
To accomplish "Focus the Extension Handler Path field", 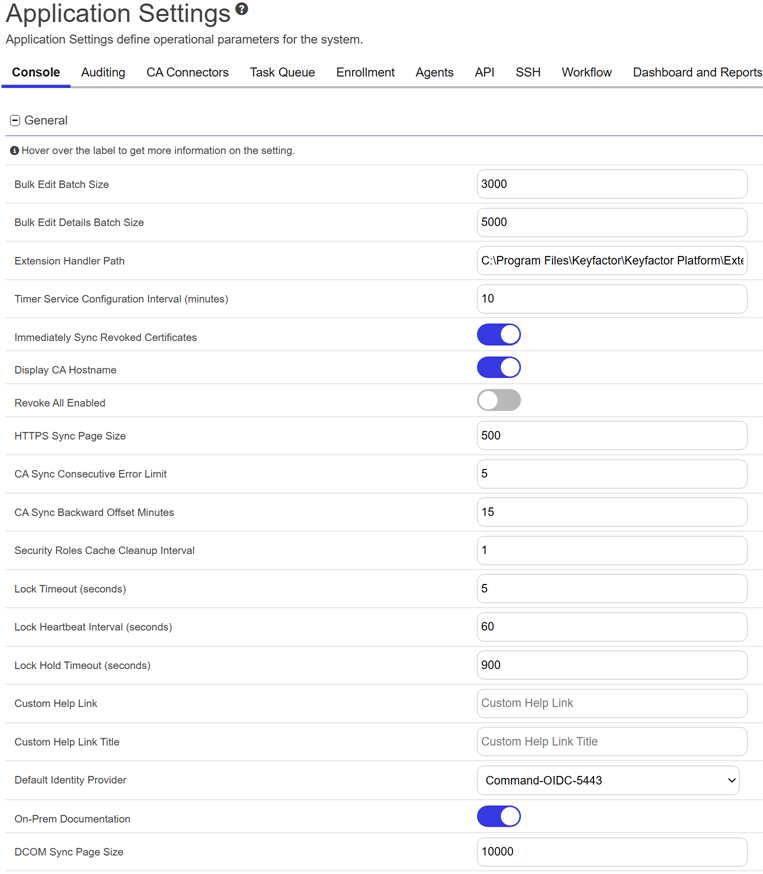I will (611, 261).
